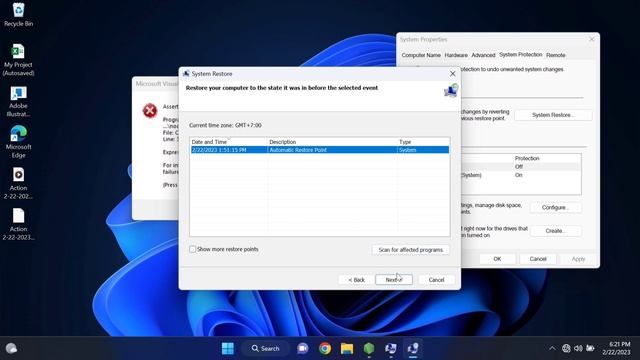Screen dimensions: 640x360
Task: Select the (System) drive row with Protection On
Action: click(520, 175)
